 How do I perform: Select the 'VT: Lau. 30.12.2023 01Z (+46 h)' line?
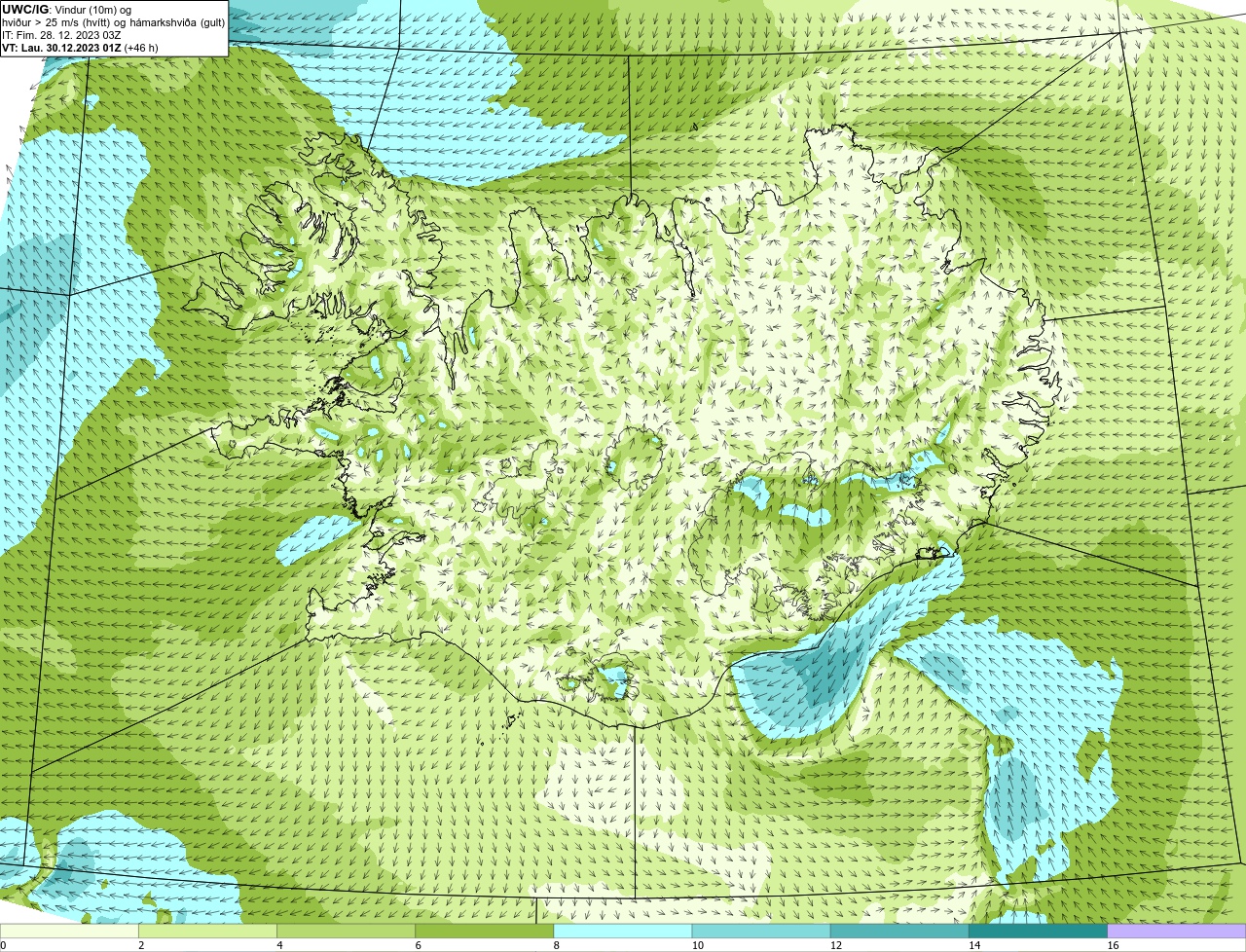80,48
